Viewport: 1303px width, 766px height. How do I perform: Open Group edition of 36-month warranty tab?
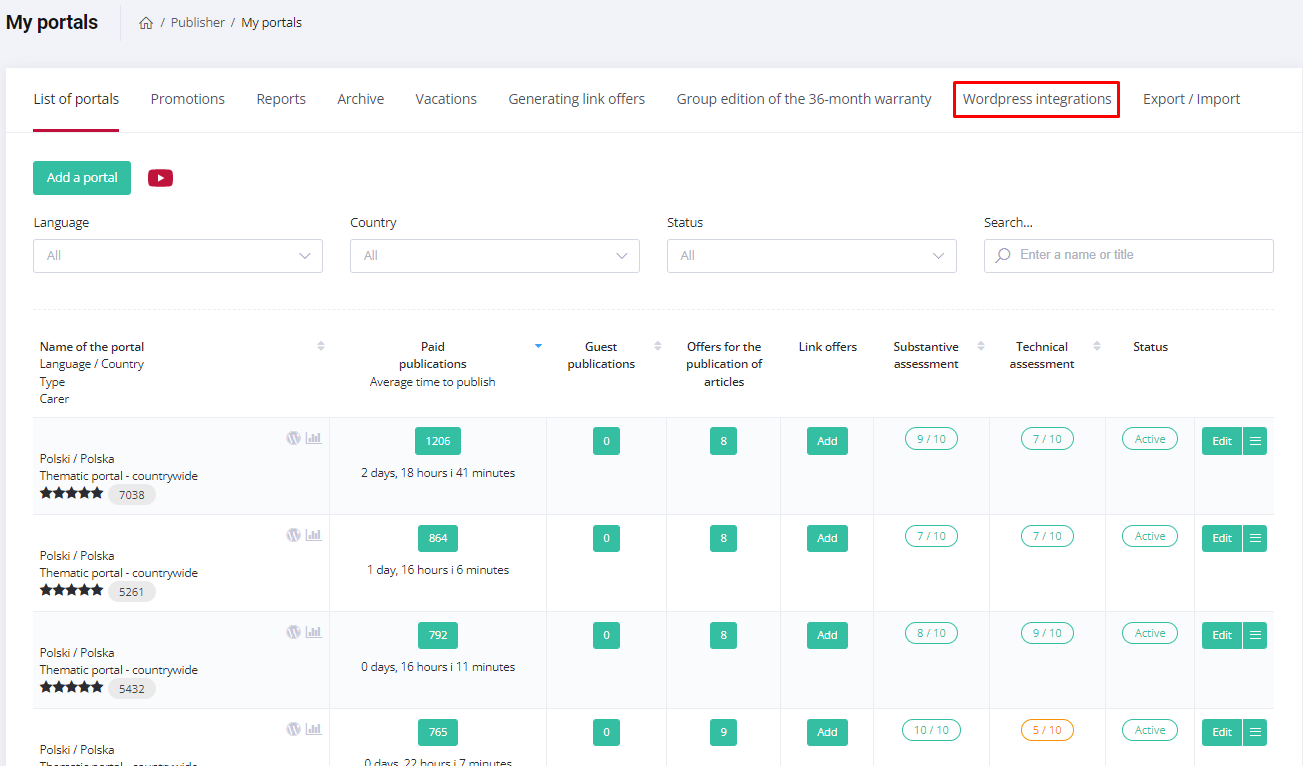804,99
